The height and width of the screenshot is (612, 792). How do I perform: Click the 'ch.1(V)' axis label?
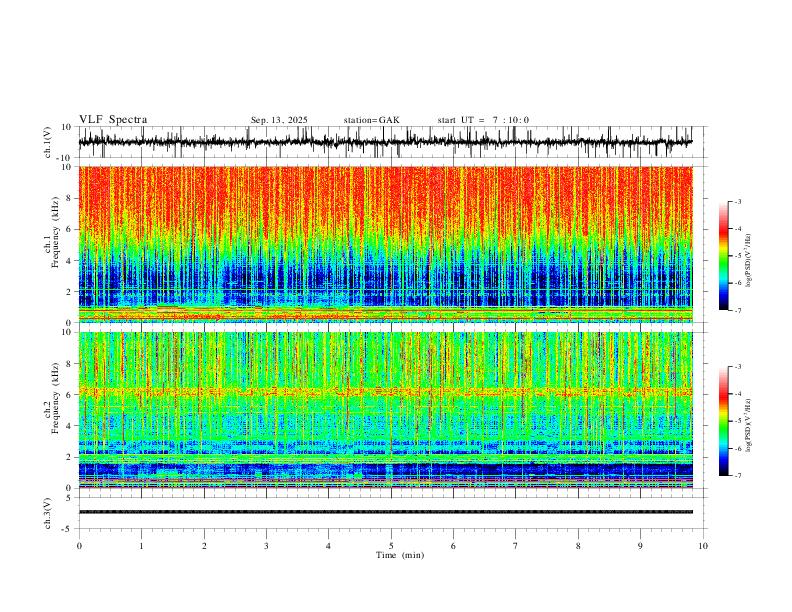(48, 142)
